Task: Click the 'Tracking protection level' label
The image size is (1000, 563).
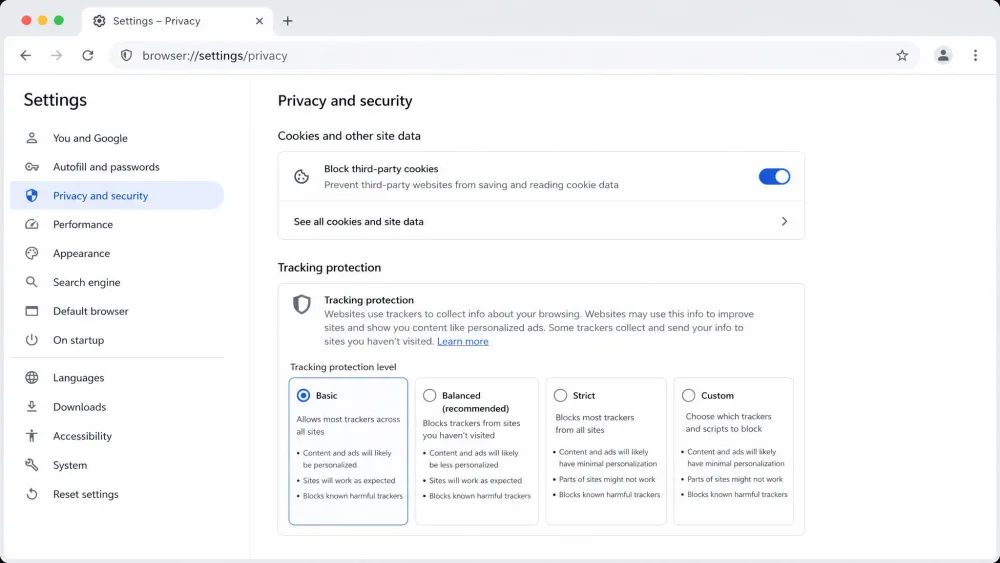Action: (x=343, y=367)
